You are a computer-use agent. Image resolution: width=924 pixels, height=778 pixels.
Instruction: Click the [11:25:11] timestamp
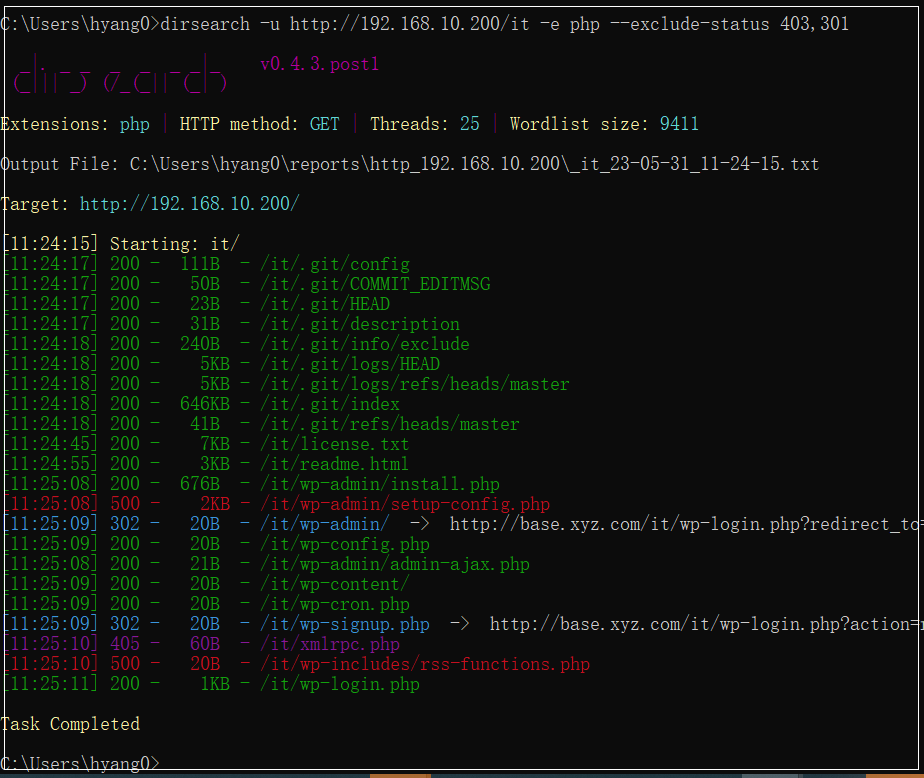tap(50, 684)
